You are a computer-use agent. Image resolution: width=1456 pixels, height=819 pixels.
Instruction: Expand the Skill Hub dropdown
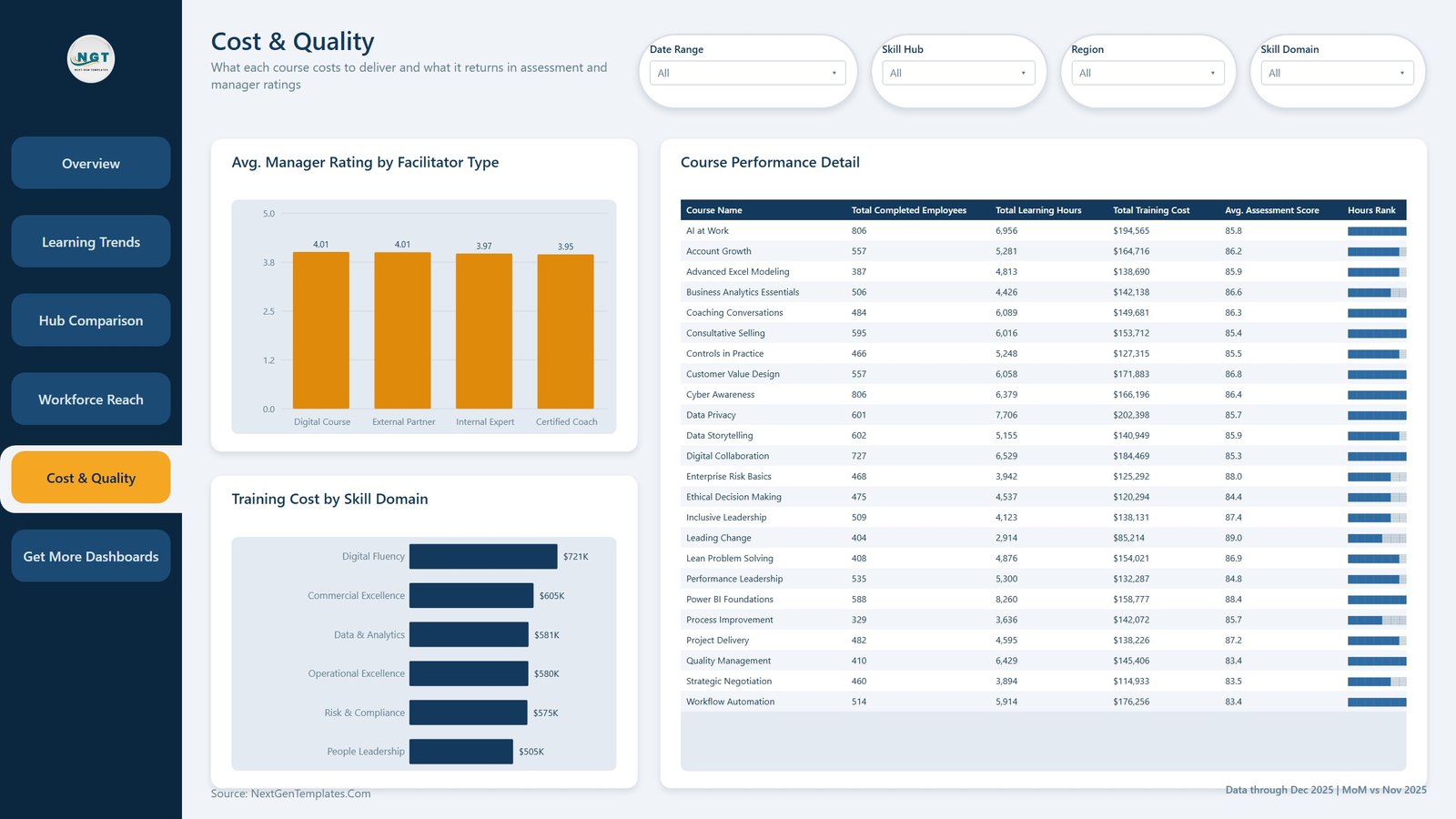pyautogui.click(x=958, y=73)
